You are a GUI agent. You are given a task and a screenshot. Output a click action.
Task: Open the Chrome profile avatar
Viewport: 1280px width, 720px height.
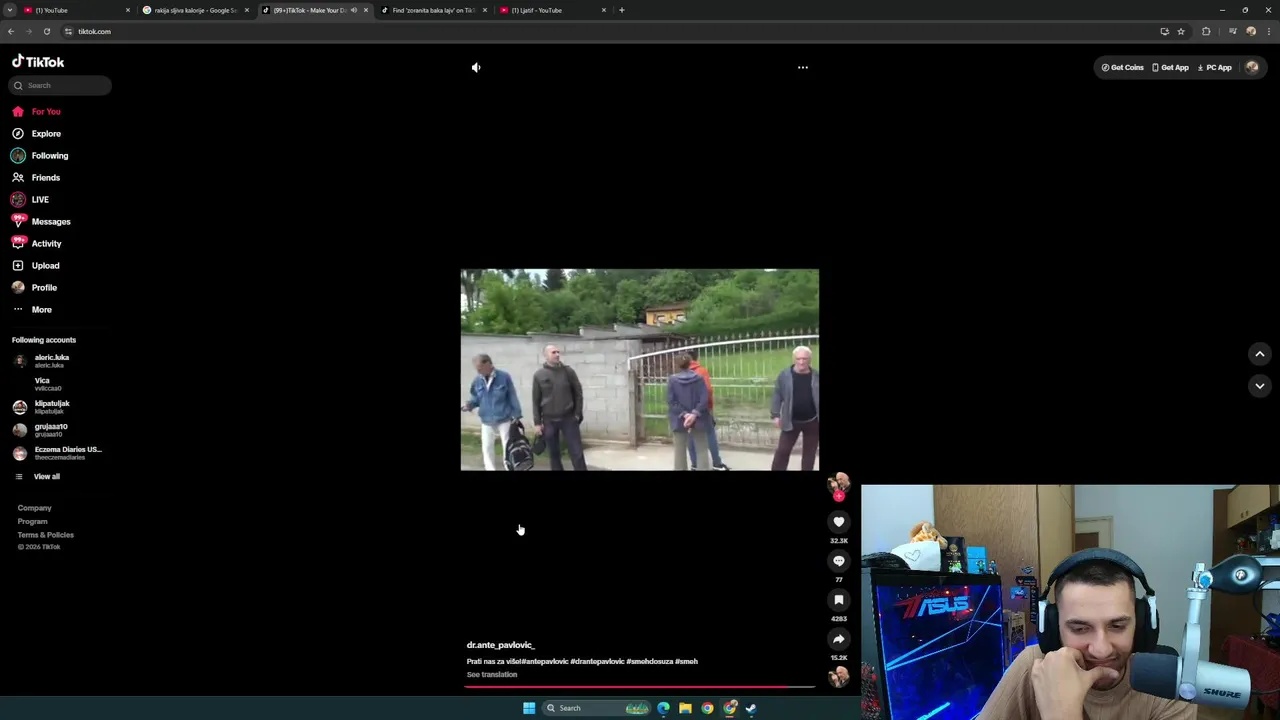pos(1251,31)
